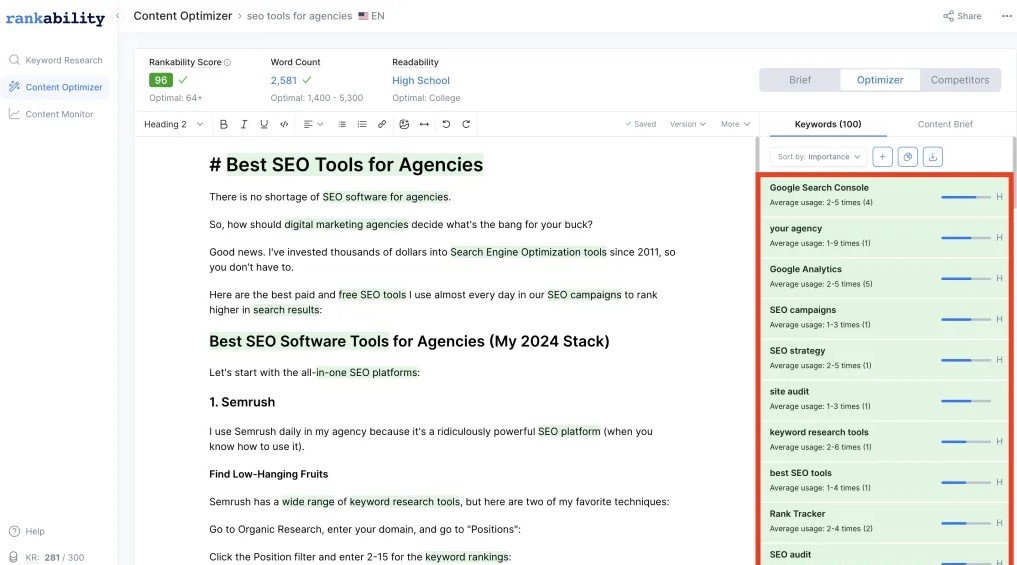Click the 2,581 word count value
This screenshot has width=1017, height=565.
pyautogui.click(x=283, y=80)
